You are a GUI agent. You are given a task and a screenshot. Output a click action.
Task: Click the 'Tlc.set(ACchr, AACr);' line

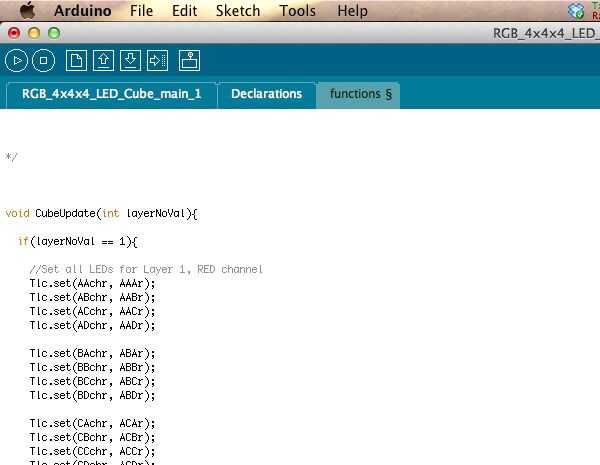click(x=93, y=312)
